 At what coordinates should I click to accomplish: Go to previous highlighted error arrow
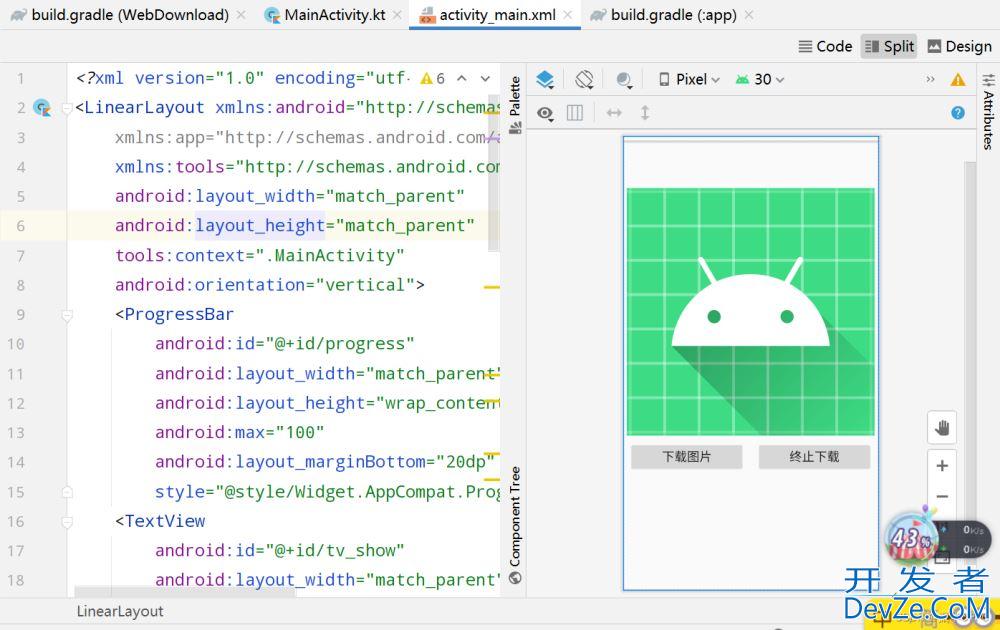pyautogui.click(x=462, y=78)
